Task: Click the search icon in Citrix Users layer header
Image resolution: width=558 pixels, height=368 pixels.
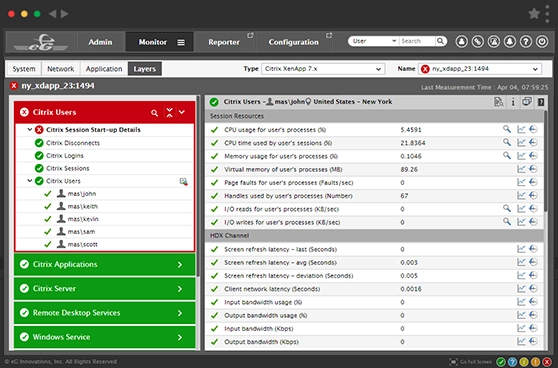Action: [x=154, y=113]
